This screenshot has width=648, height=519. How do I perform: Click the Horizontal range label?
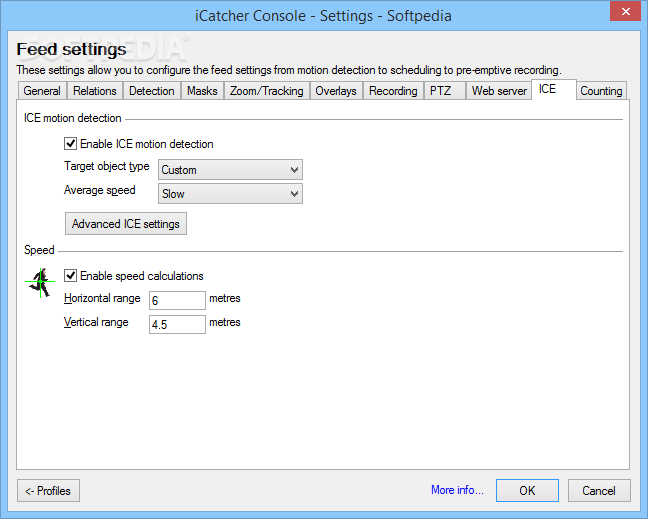102,298
